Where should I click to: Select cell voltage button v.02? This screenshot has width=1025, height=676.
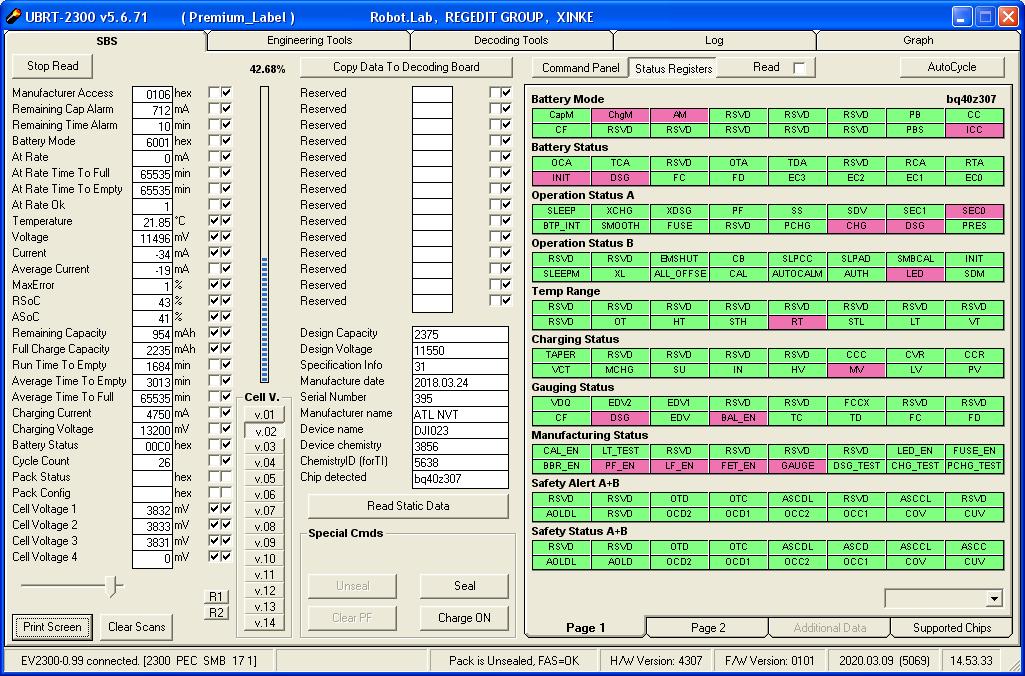(265, 431)
